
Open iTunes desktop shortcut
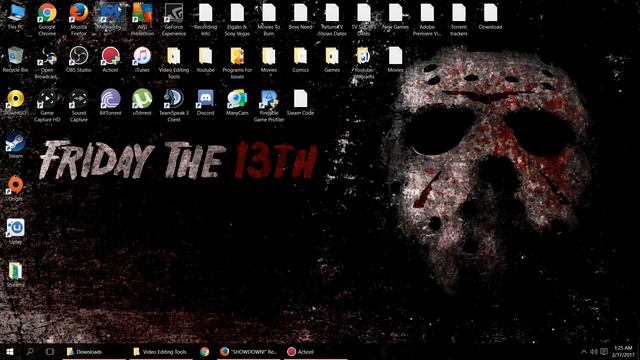tap(142, 60)
